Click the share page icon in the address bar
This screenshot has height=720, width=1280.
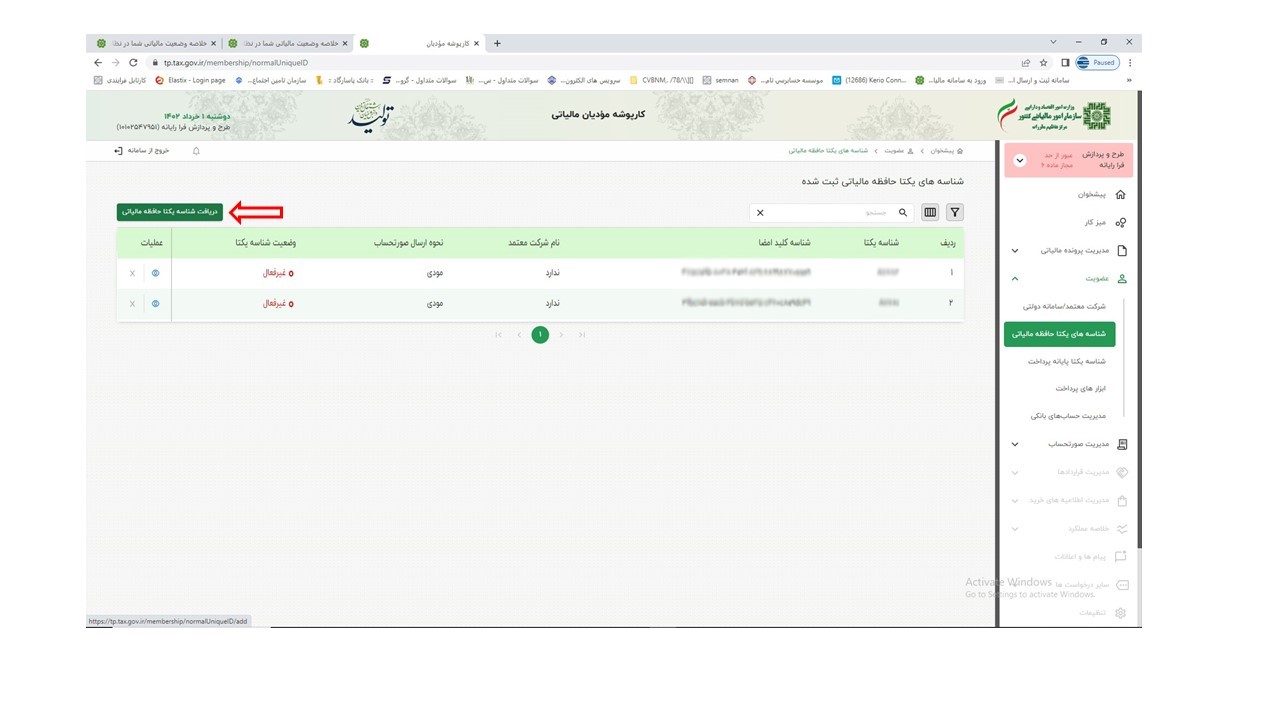click(x=1026, y=62)
